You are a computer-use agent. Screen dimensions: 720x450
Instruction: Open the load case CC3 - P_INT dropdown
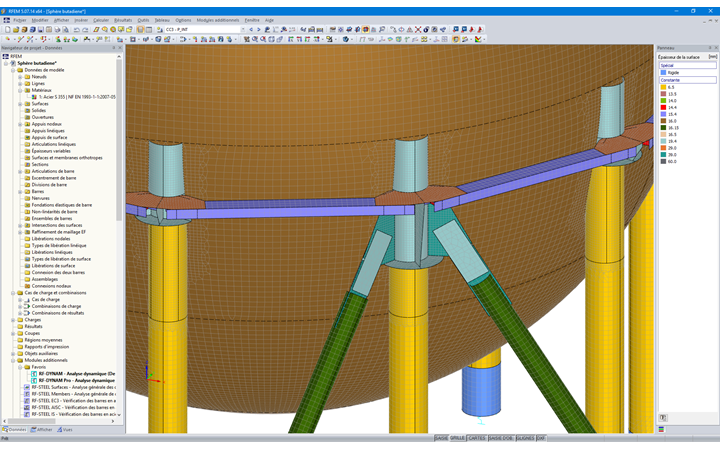tap(243, 29)
